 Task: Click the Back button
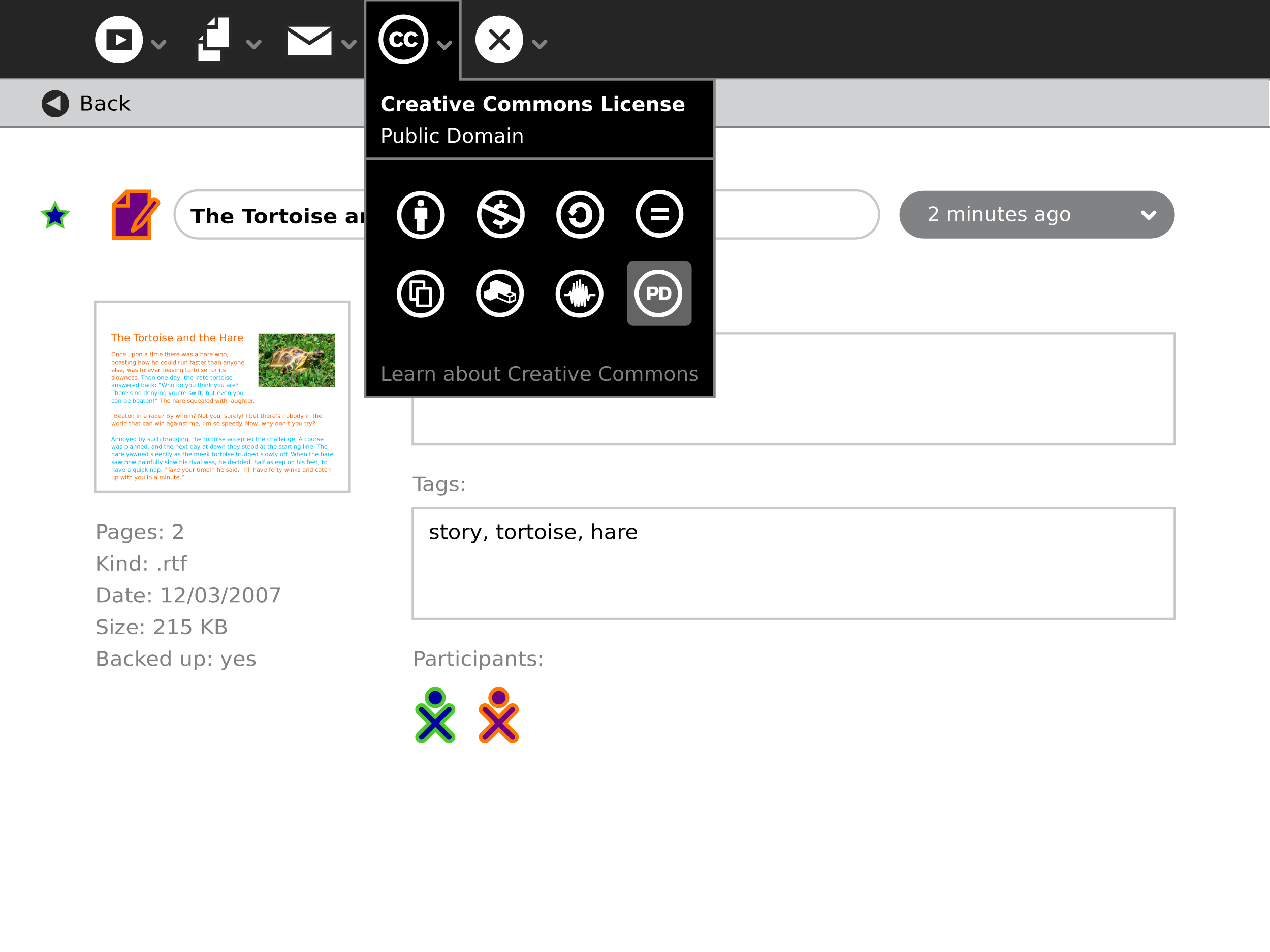[86, 104]
